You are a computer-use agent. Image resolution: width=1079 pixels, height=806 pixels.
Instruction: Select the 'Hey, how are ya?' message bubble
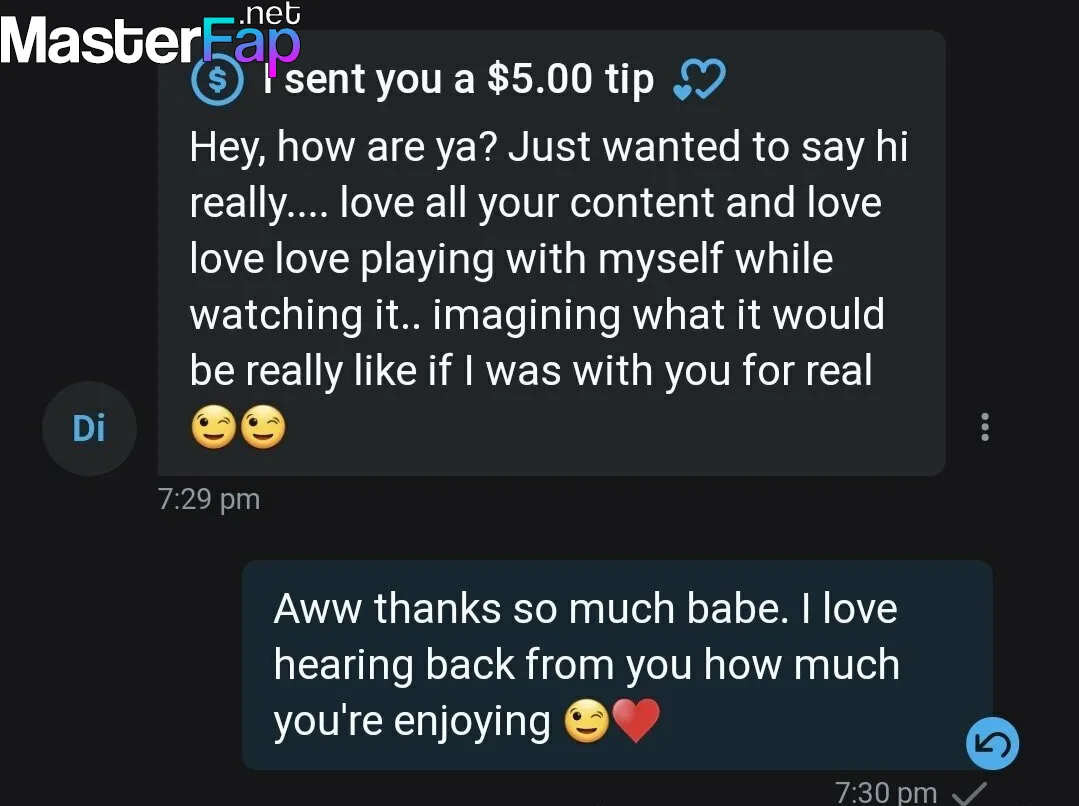[551, 253]
